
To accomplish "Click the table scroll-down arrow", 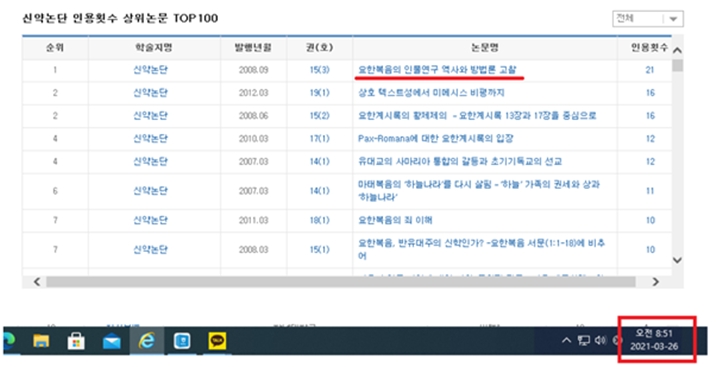I will click(x=677, y=260).
